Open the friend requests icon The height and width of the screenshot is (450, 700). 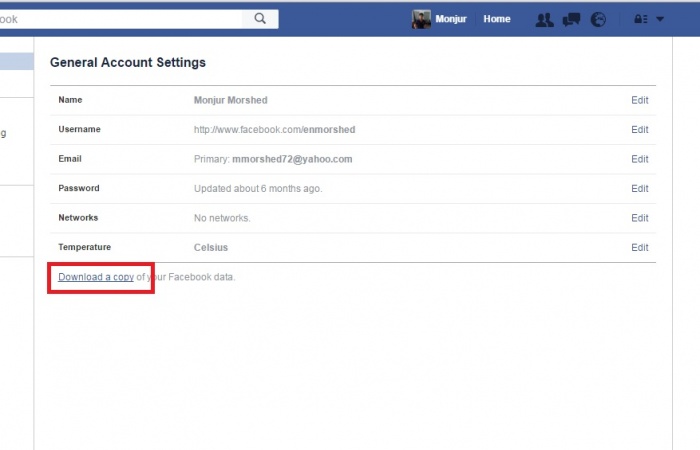(x=545, y=20)
